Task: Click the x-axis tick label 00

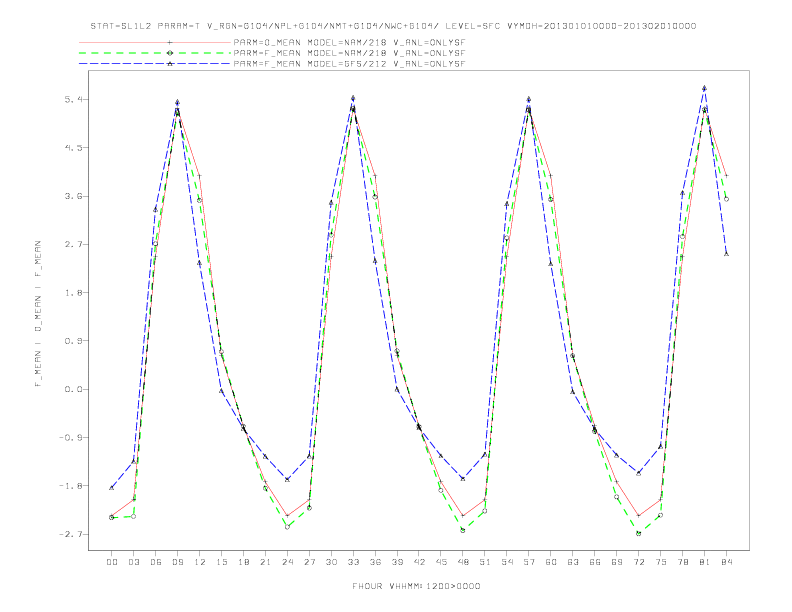Action: pos(112,562)
